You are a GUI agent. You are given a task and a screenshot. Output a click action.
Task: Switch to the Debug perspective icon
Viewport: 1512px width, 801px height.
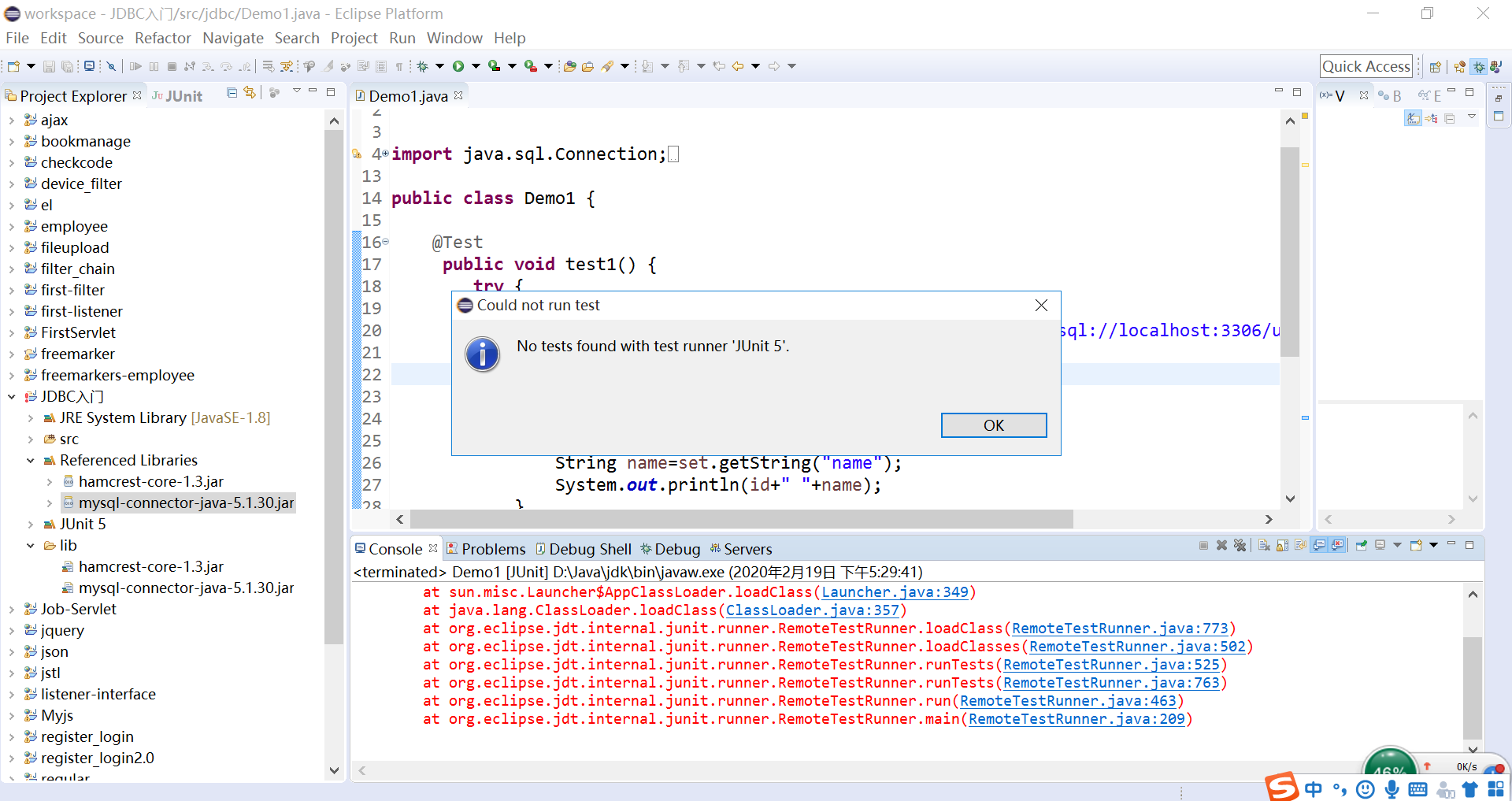(x=1479, y=67)
